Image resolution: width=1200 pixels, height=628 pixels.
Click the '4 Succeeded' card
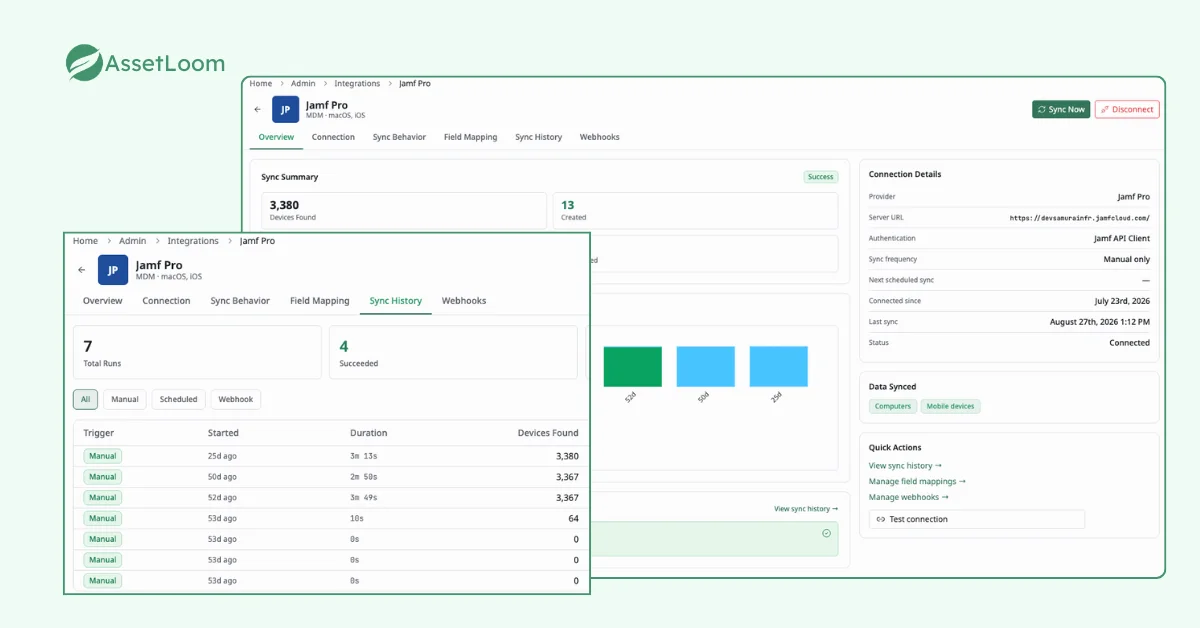(x=453, y=352)
